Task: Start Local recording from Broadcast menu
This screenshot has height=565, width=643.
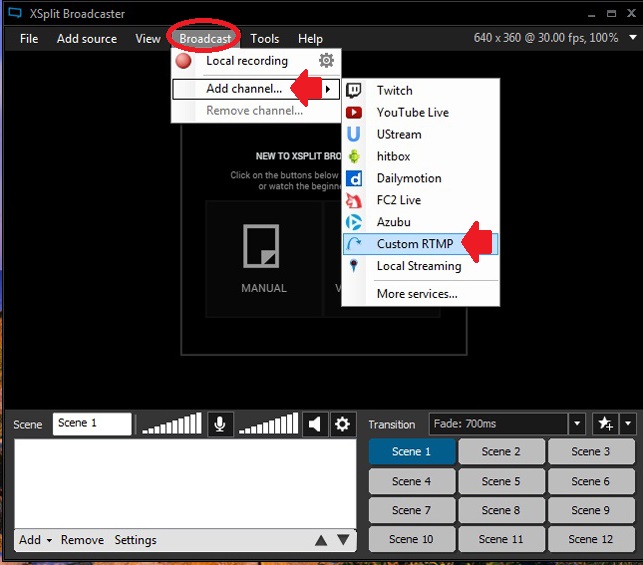Action: pyautogui.click(x=246, y=61)
